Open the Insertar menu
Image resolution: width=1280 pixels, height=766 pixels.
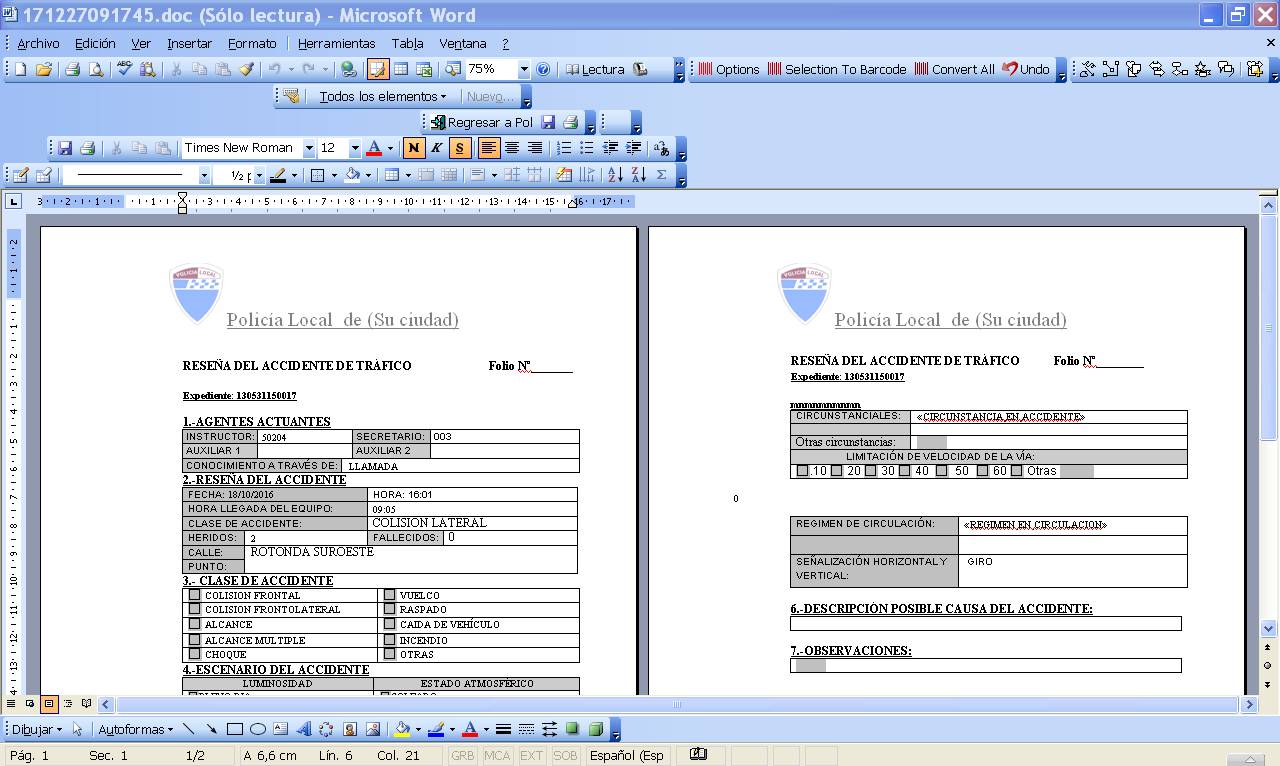[x=189, y=43]
